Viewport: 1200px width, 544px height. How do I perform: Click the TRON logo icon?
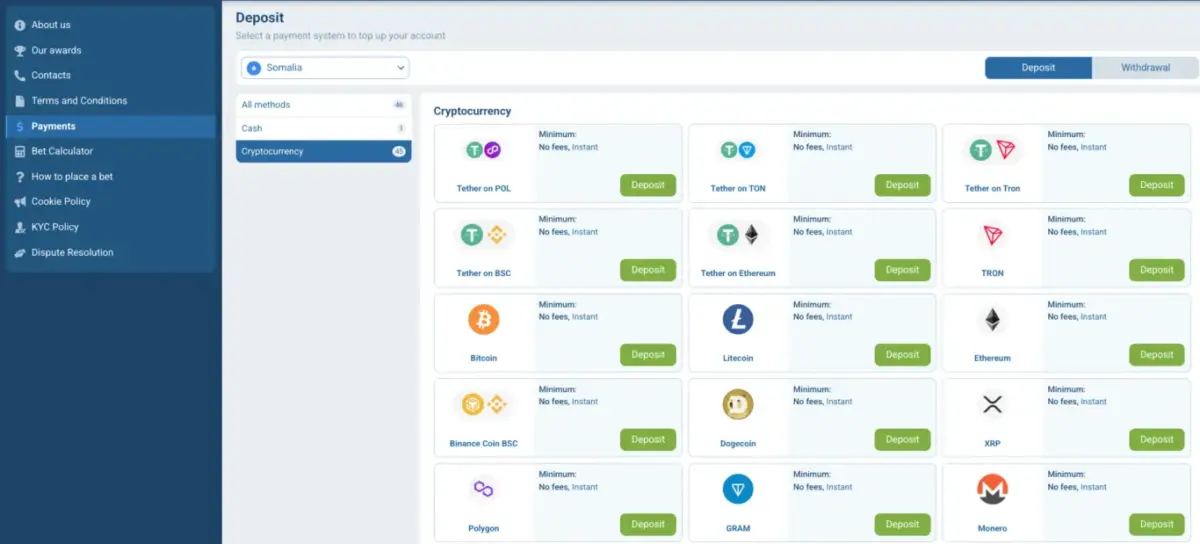coord(992,235)
